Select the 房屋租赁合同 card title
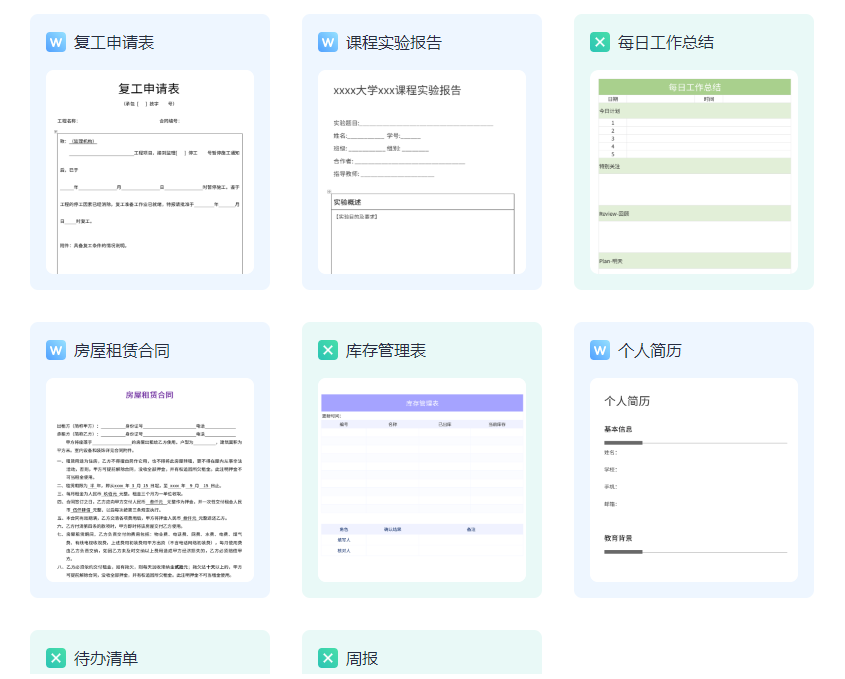 tap(122, 351)
